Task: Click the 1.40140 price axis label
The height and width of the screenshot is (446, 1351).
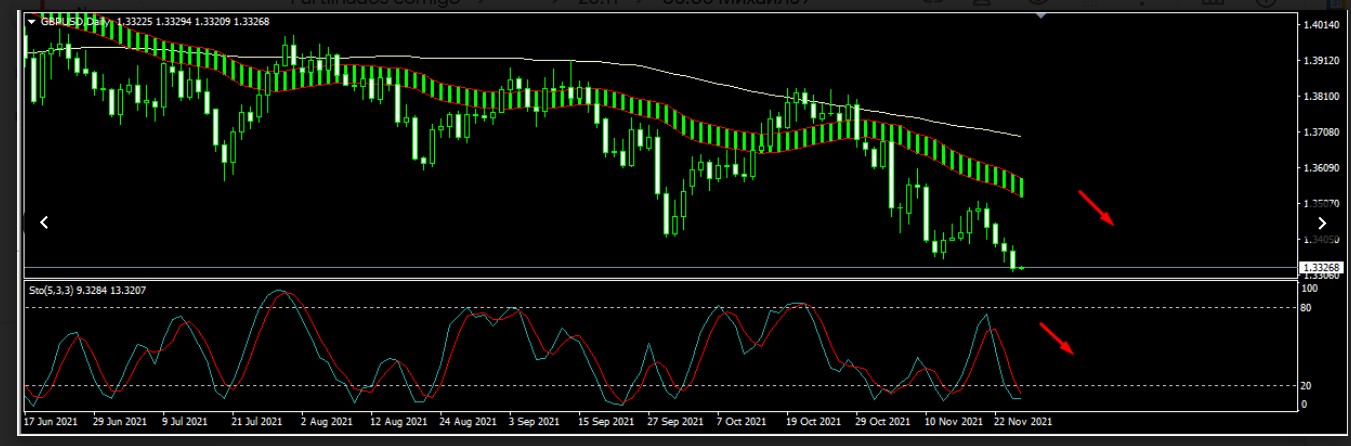Action: (1321, 24)
